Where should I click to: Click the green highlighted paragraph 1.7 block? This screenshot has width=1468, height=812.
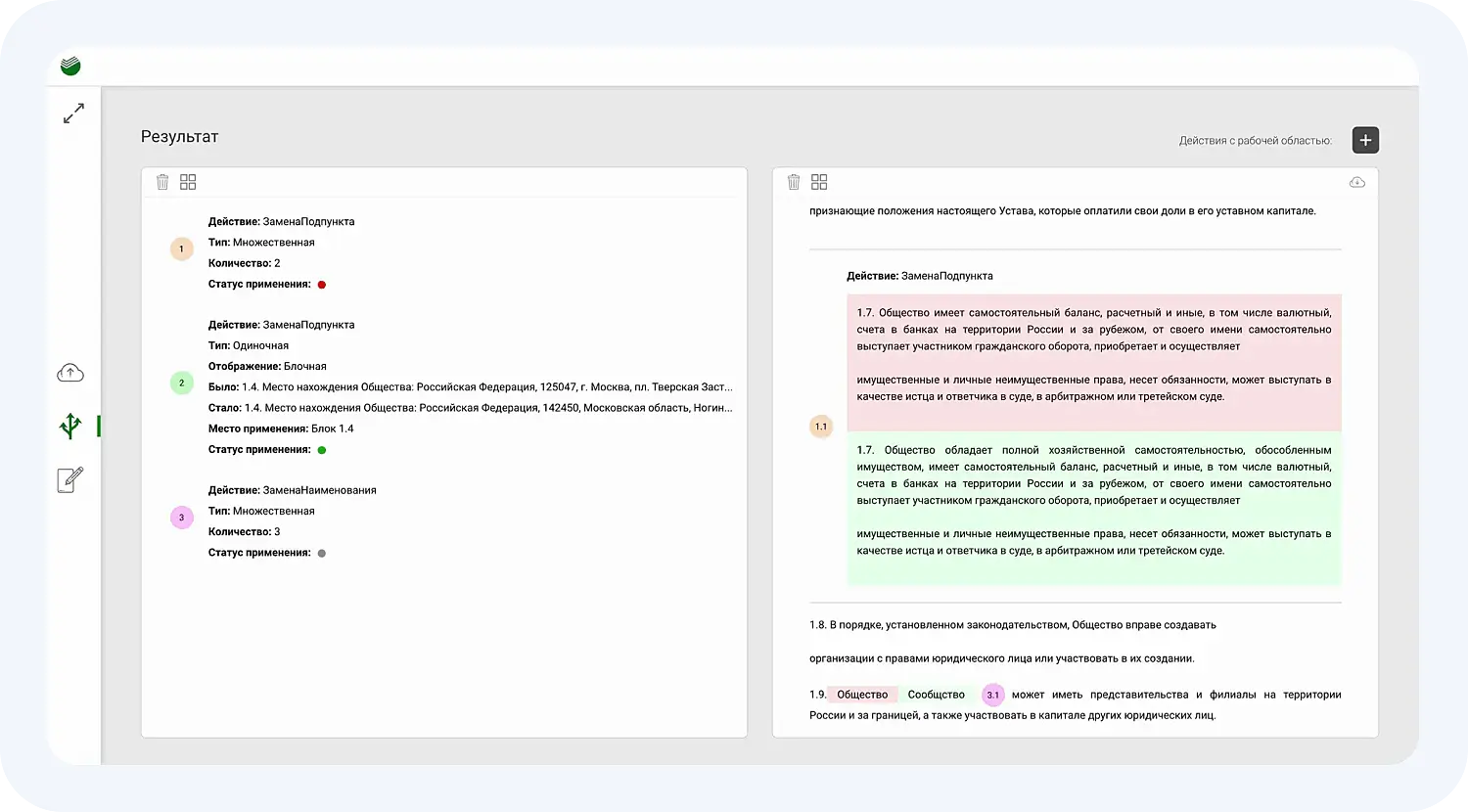click(x=1093, y=508)
